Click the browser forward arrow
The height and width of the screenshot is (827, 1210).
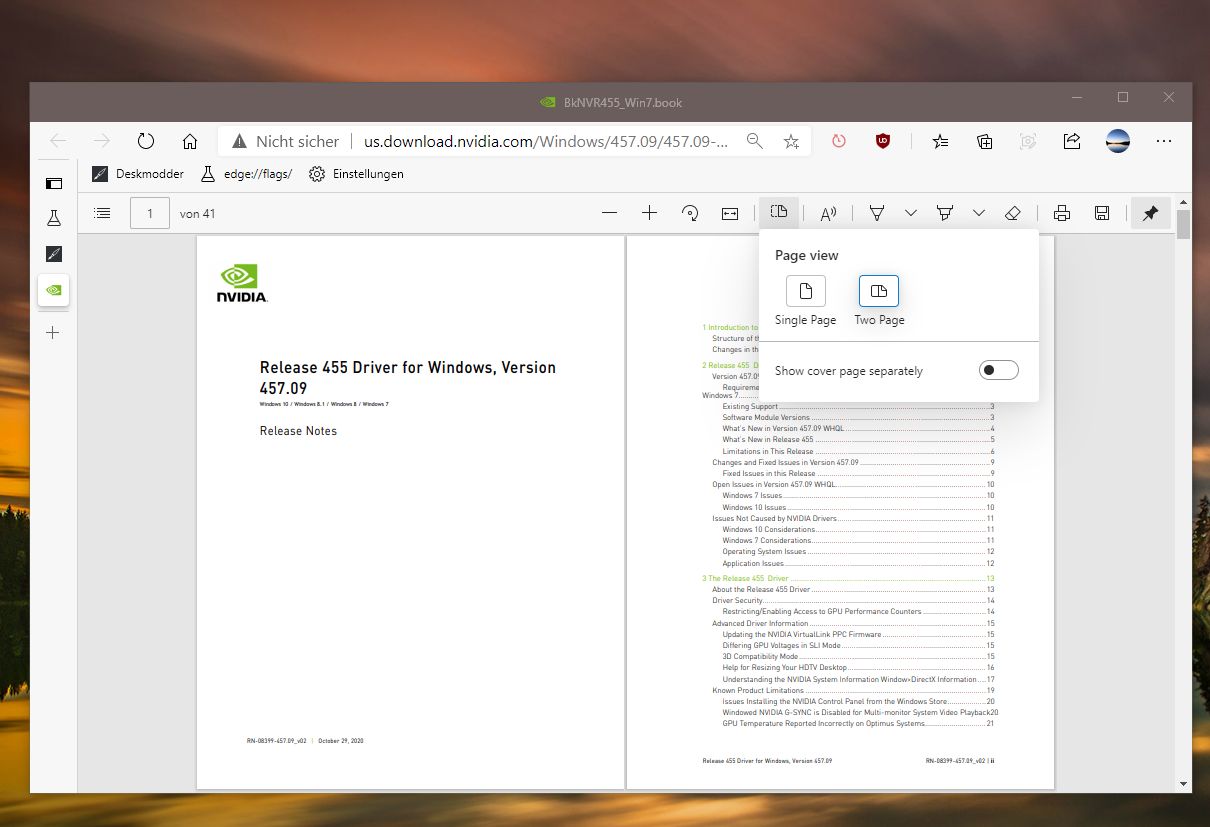point(102,142)
